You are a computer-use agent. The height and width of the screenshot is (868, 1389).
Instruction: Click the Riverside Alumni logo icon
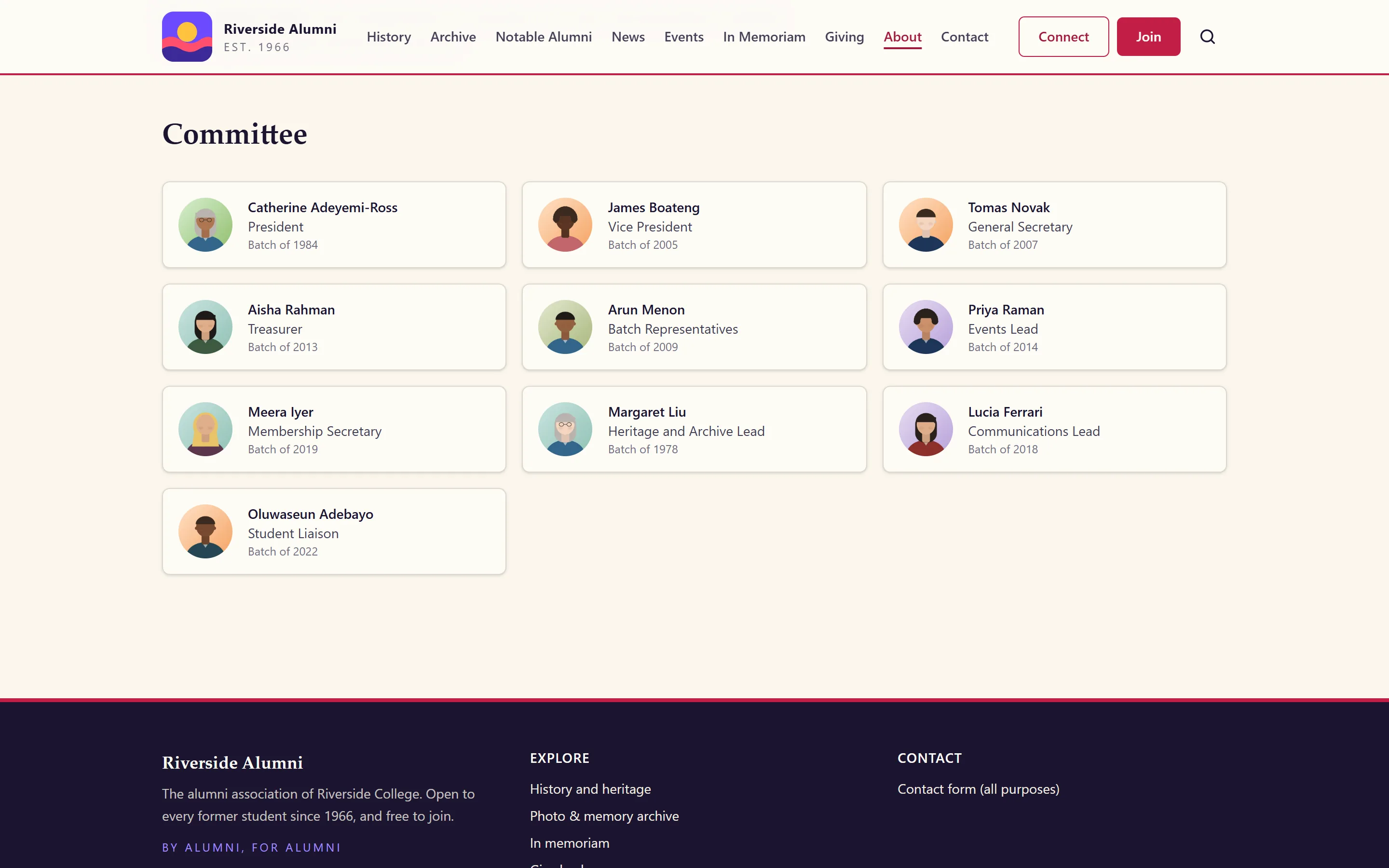click(x=187, y=37)
